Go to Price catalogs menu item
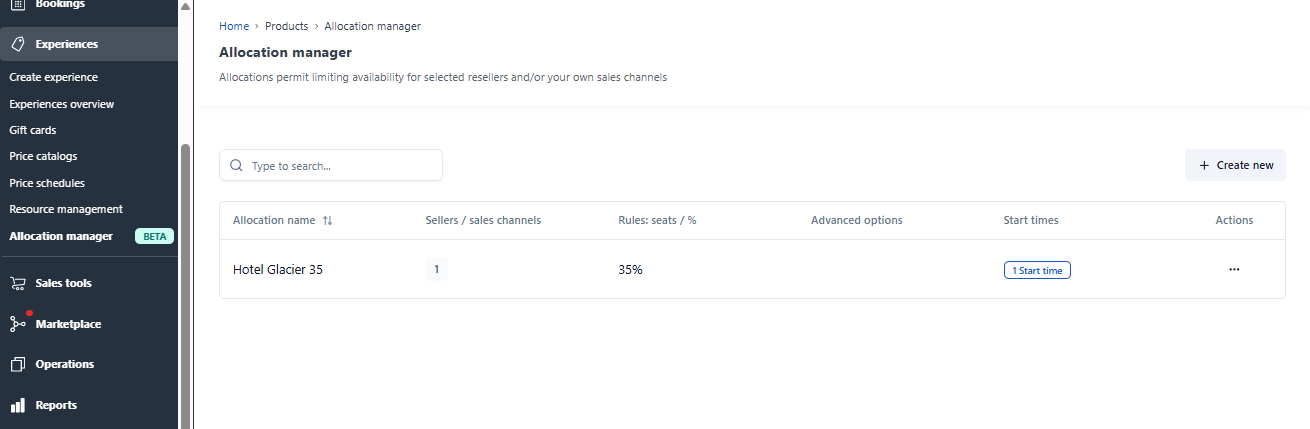The image size is (1310, 429). pyautogui.click(x=43, y=156)
